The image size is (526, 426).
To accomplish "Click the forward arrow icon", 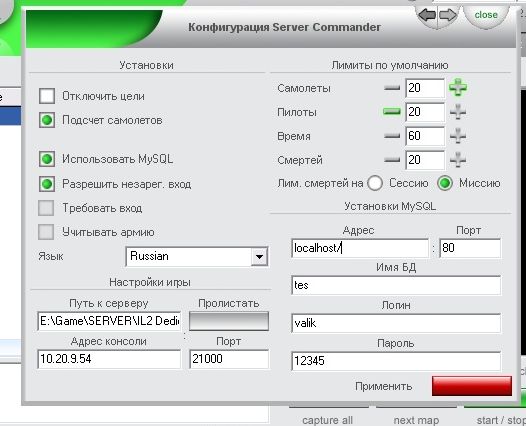I will [448, 15].
